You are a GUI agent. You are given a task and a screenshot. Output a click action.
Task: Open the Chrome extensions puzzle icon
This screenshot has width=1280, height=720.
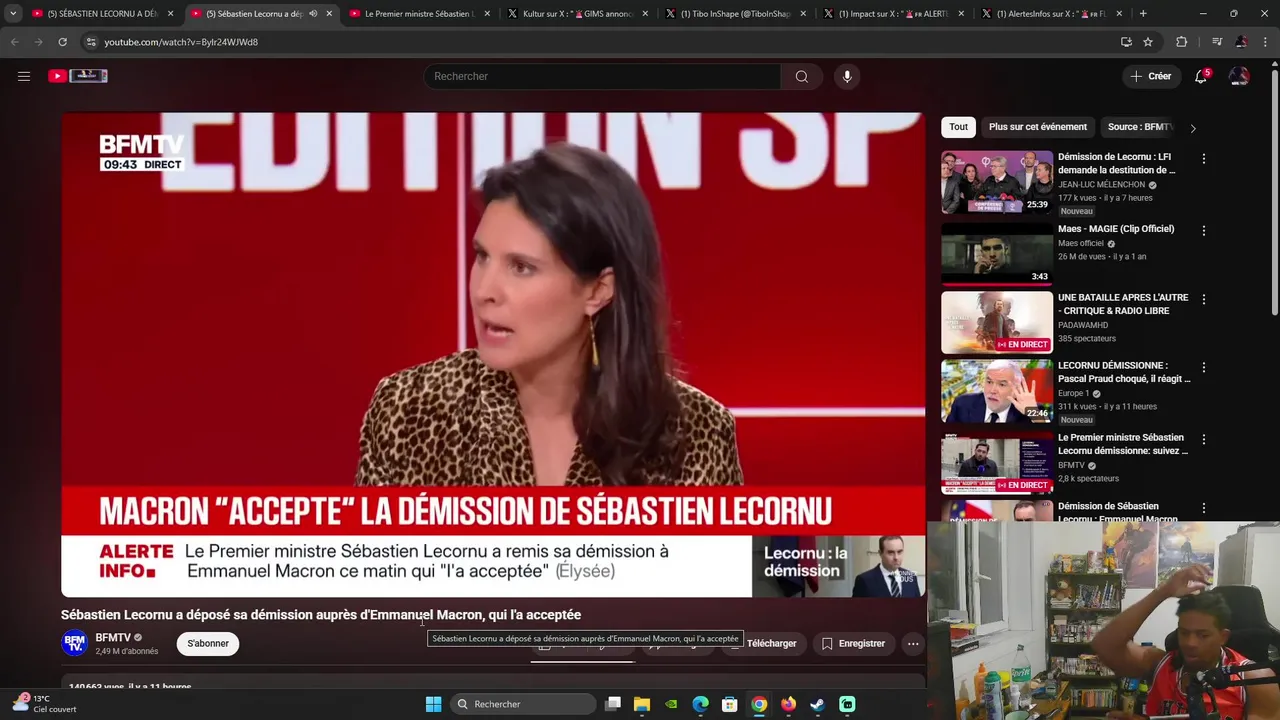(x=1181, y=42)
